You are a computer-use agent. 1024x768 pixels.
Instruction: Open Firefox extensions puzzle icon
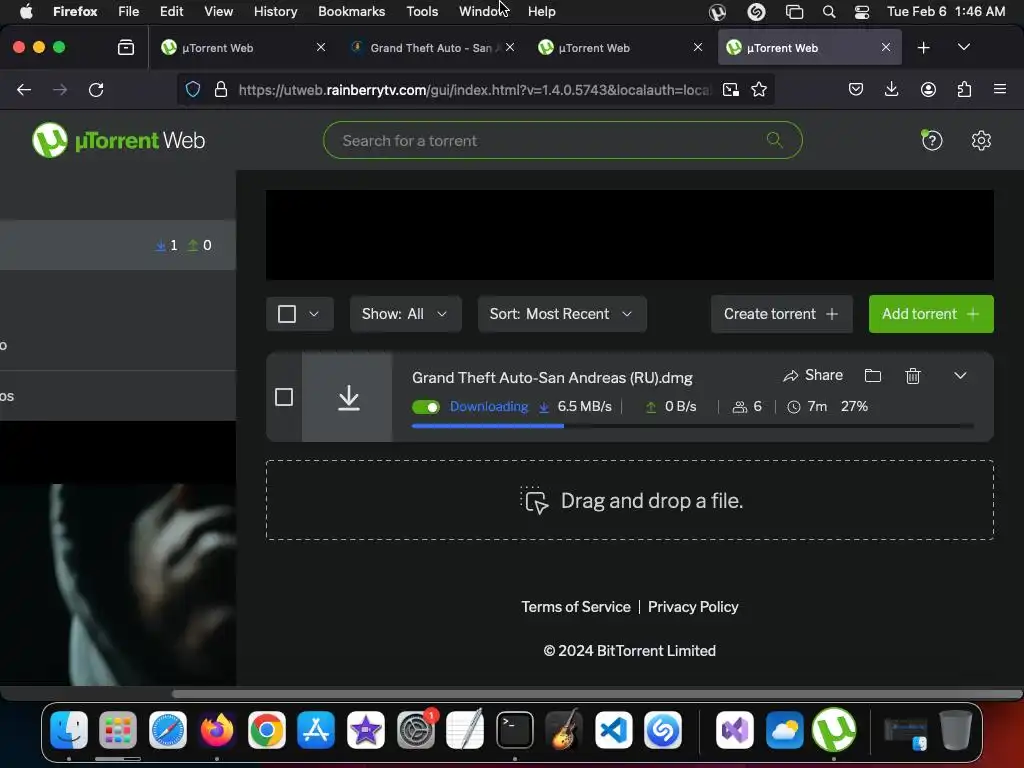(x=964, y=89)
